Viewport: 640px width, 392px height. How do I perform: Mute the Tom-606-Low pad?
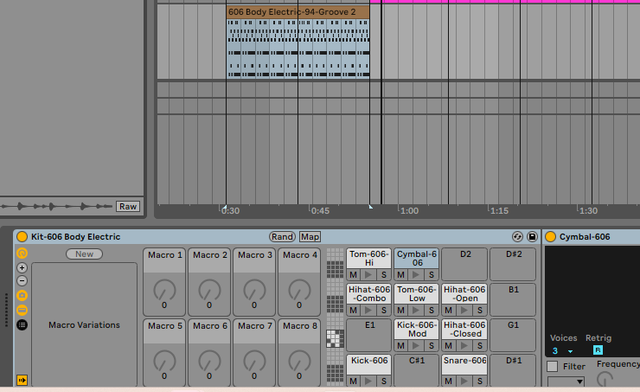pos(401,310)
